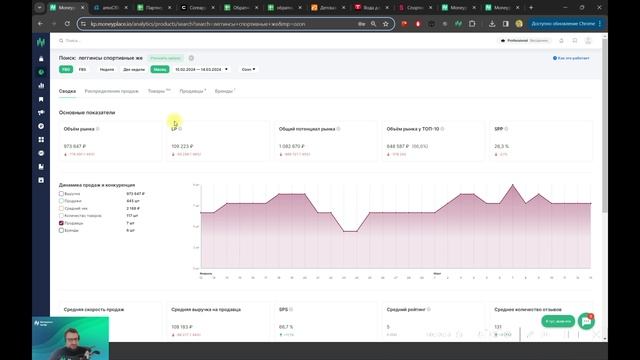Click the info icon next to SPP

click(x=506, y=129)
